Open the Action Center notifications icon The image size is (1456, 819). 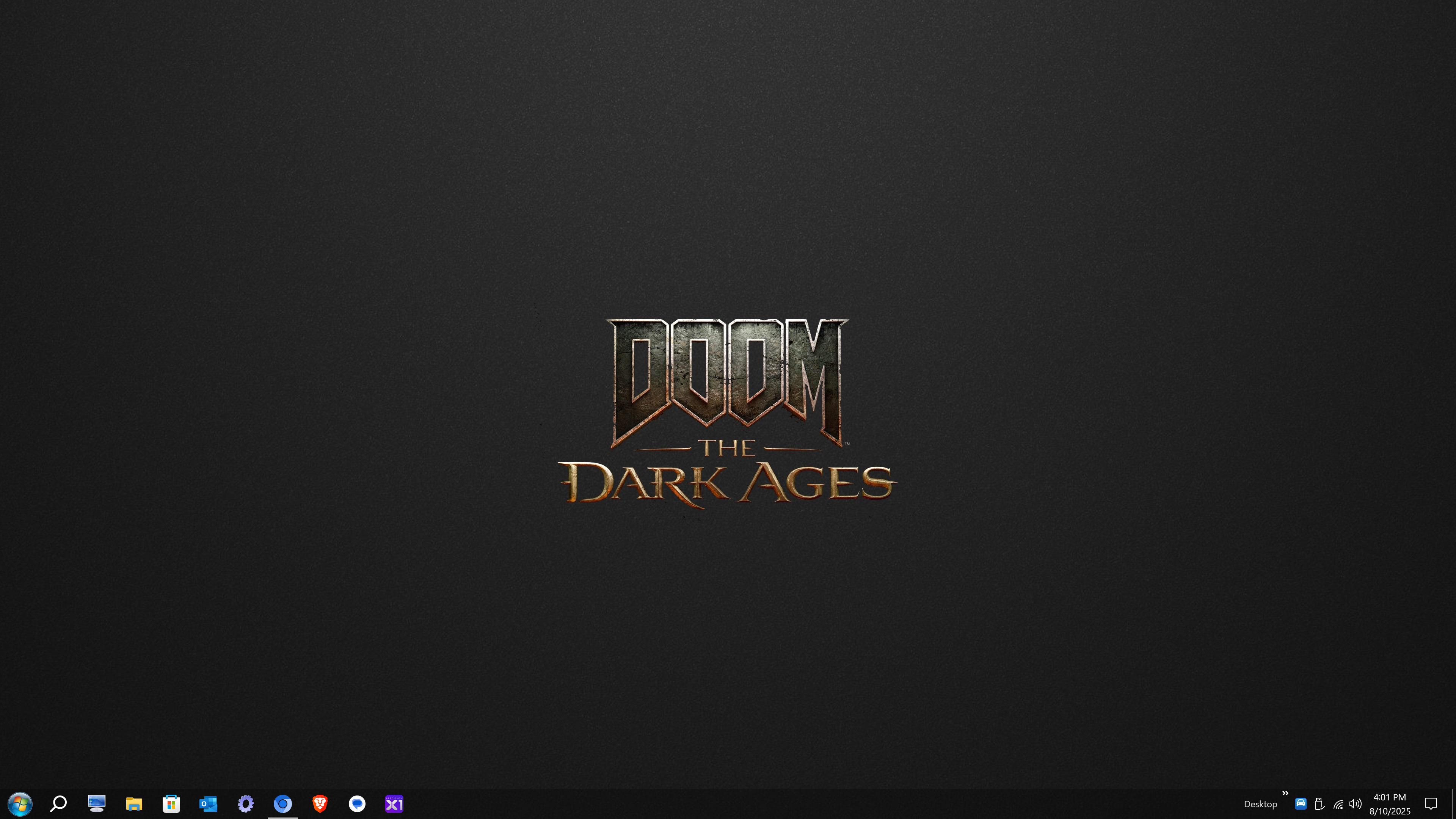(1431, 804)
